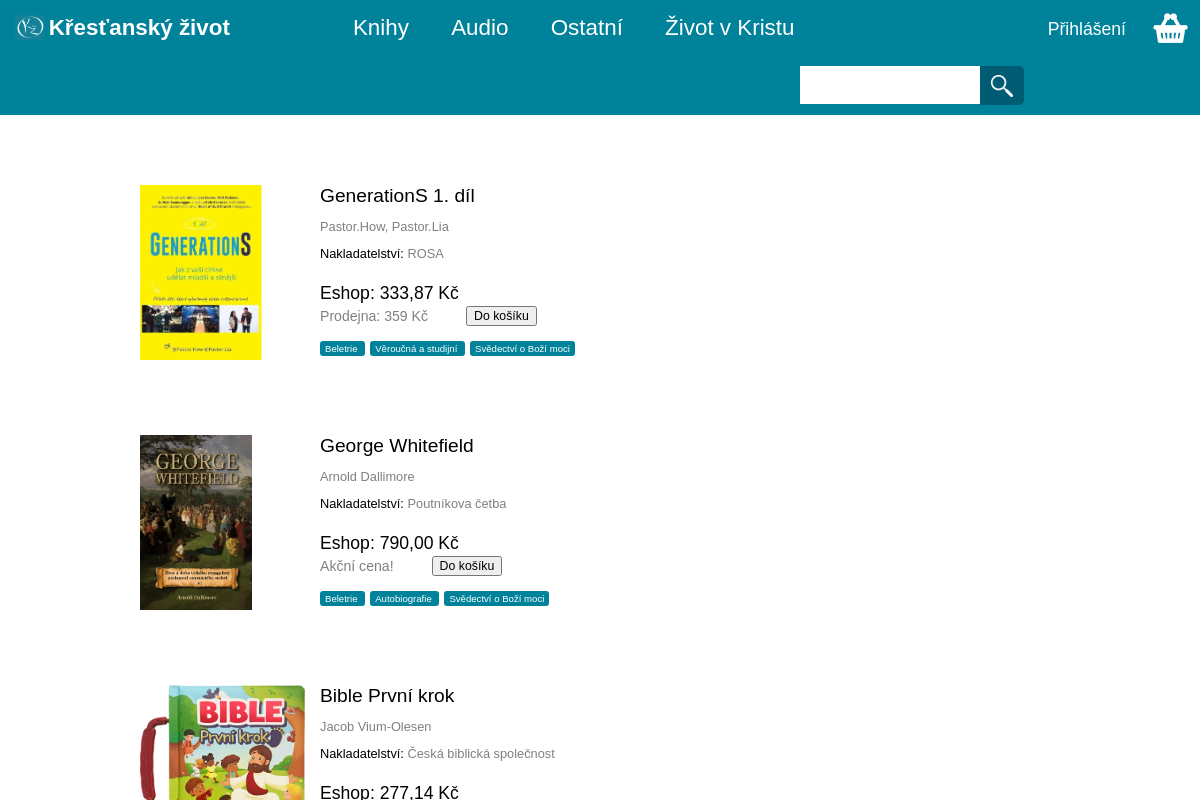This screenshot has height=800, width=1200.
Task: Click the magnifier search icon button
Action: point(1002,86)
